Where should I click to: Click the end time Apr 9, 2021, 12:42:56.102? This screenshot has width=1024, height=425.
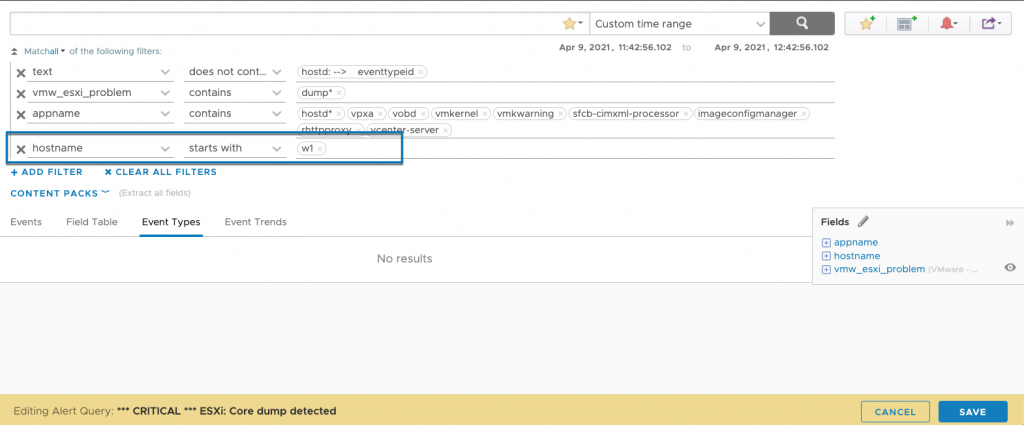pos(771,48)
